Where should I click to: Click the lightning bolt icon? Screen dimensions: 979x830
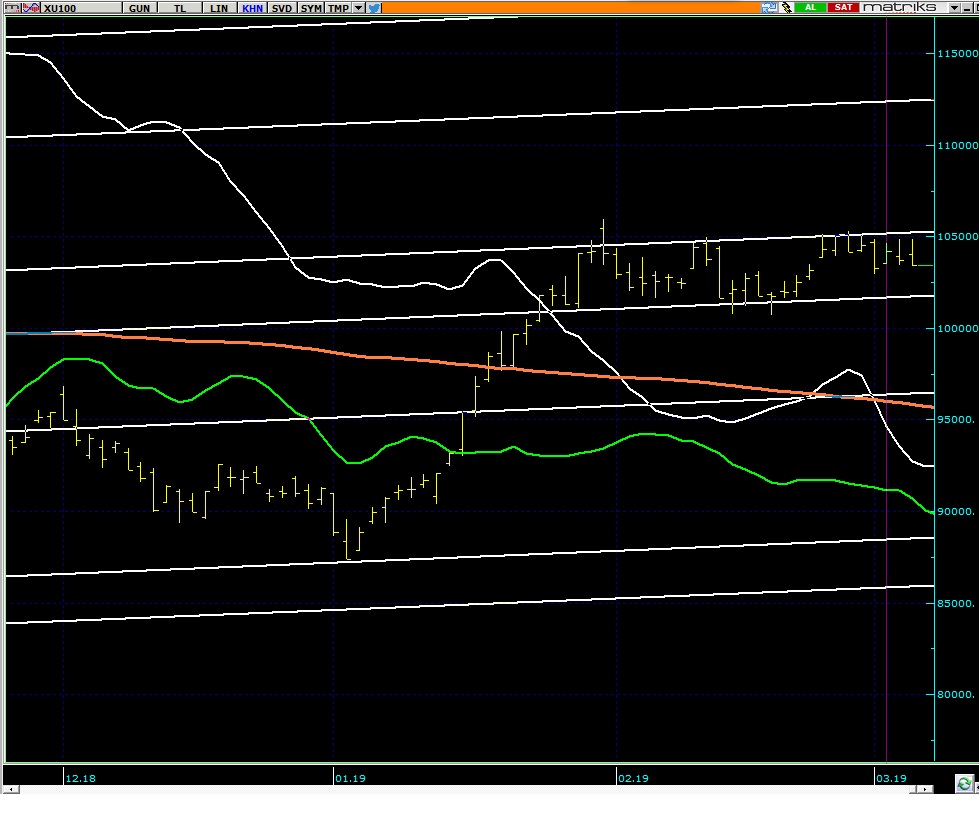(785, 7)
